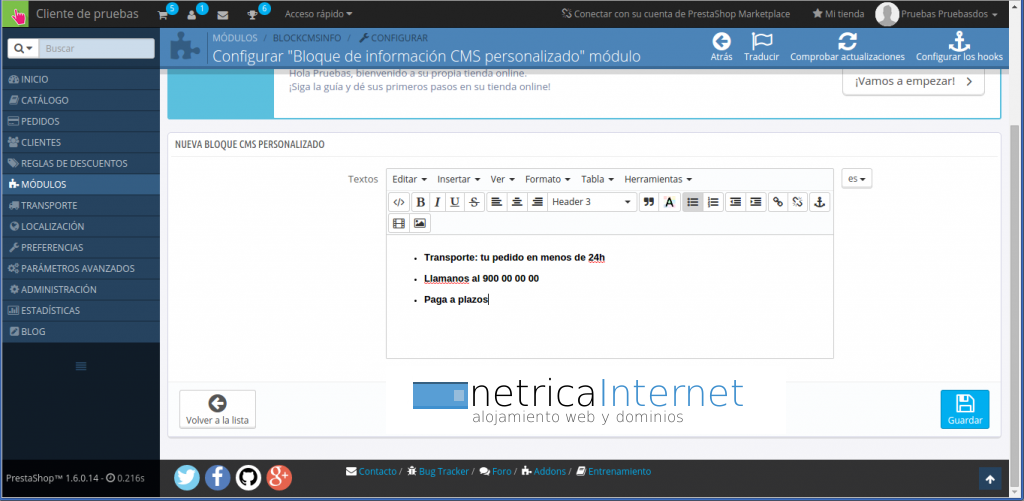The image size is (1024, 501).
Task: Toggle the bullet list button
Action: pyautogui.click(x=693, y=202)
